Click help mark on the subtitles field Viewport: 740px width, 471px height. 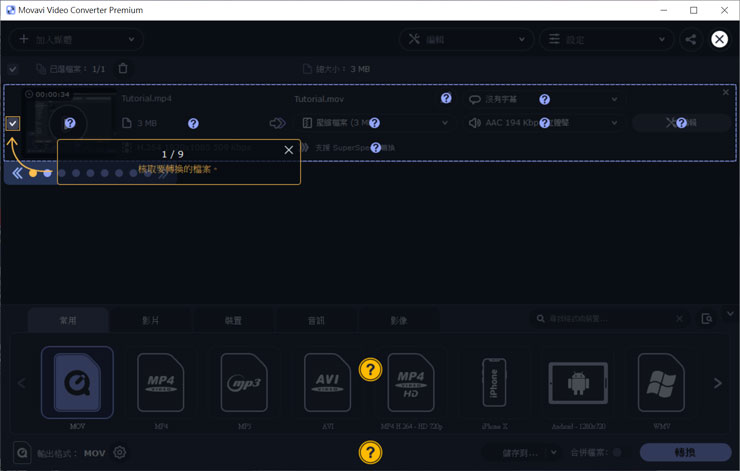[545, 99]
